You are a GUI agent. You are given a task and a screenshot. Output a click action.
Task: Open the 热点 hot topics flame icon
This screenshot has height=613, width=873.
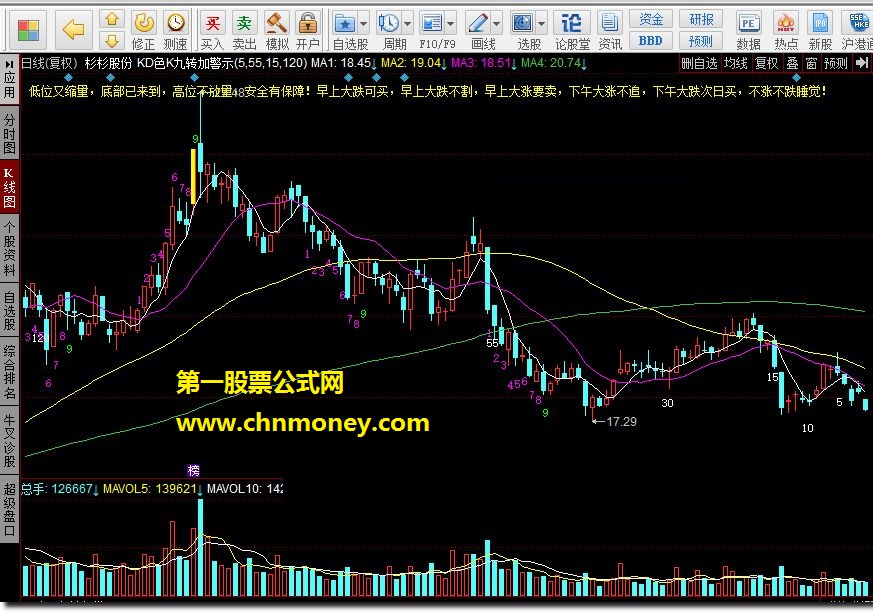(786, 30)
